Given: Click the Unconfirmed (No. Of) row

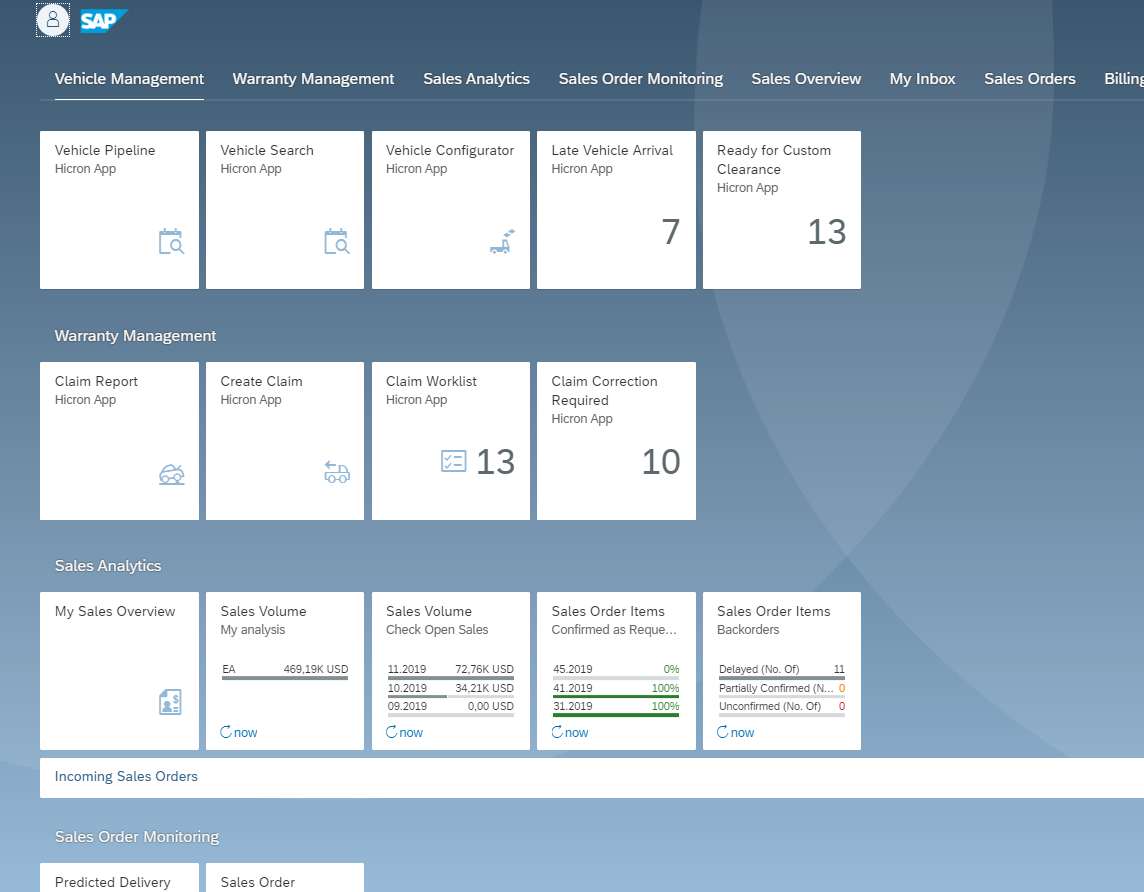Looking at the screenshot, I should 782,708.
